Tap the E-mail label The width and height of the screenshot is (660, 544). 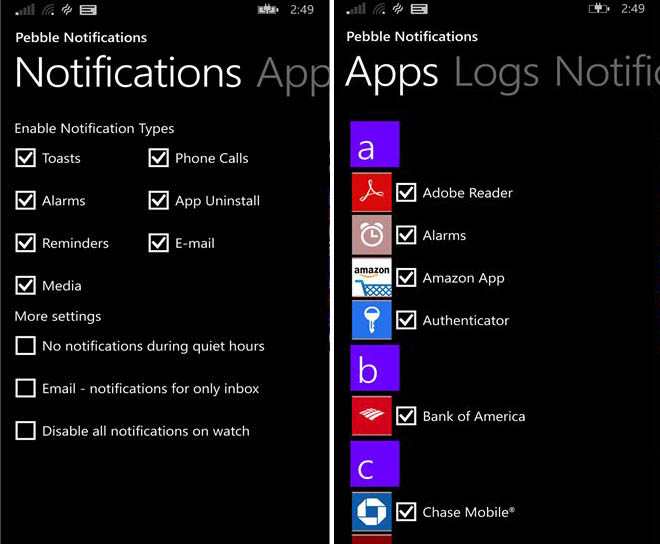pyautogui.click(x=195, y=243)
